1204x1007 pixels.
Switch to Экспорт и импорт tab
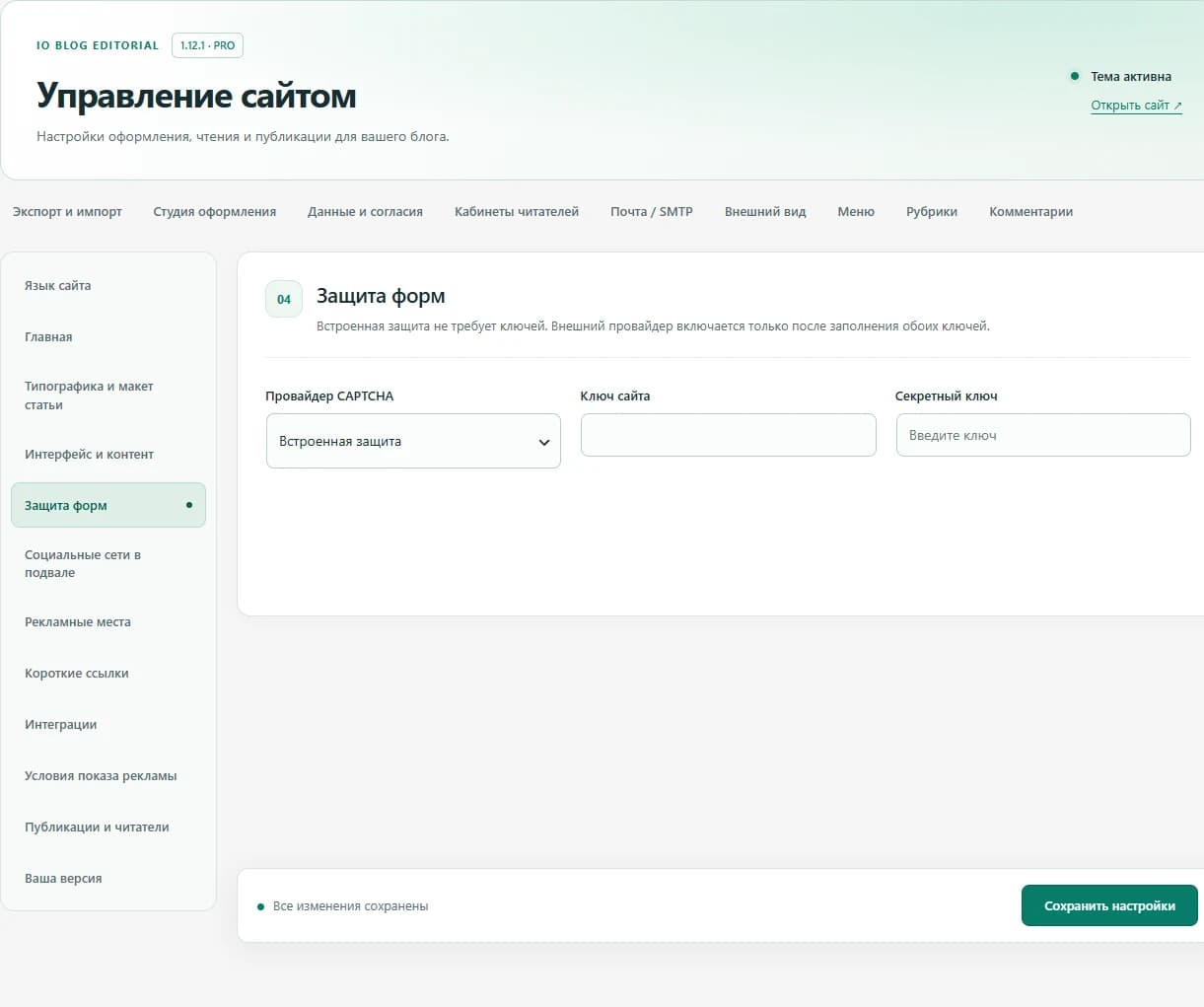tap(67, 212)
